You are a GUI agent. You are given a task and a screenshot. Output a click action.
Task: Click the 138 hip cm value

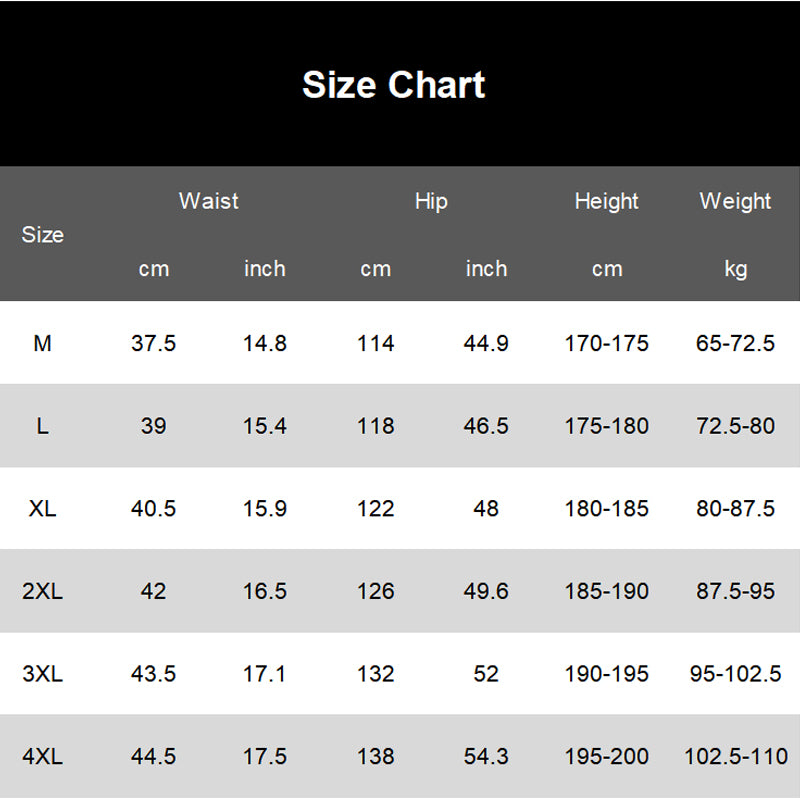click(x=375, y=756)
